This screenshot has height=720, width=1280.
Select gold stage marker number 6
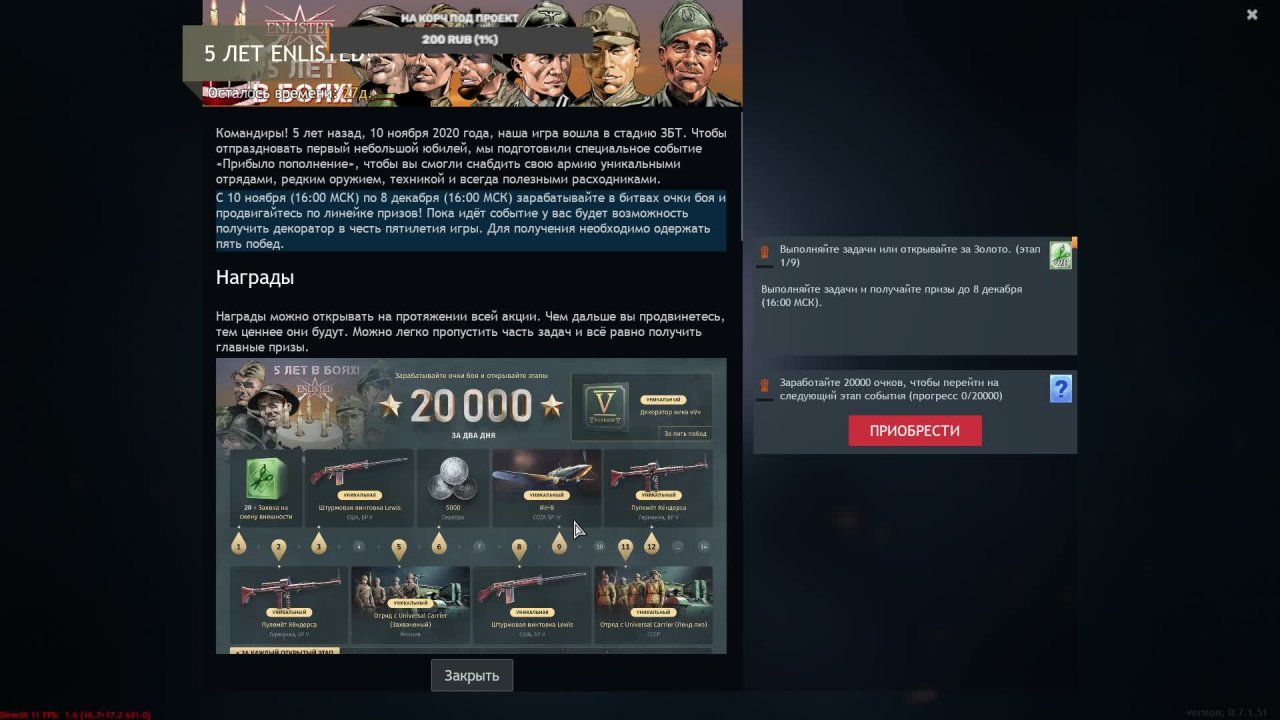coord(438,544)
